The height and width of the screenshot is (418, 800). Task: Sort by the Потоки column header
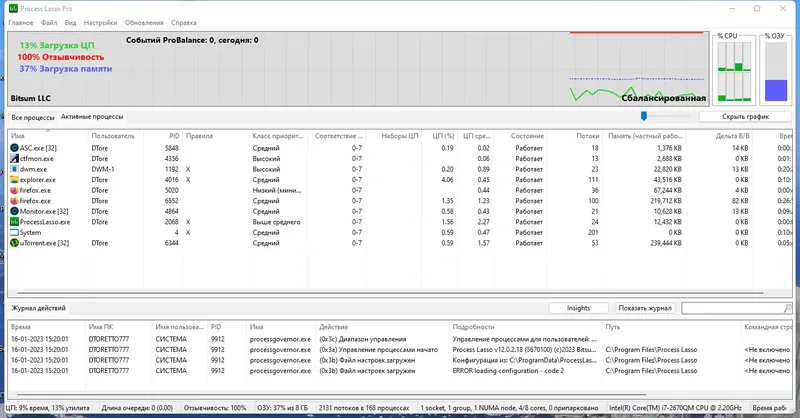(576, 136)
